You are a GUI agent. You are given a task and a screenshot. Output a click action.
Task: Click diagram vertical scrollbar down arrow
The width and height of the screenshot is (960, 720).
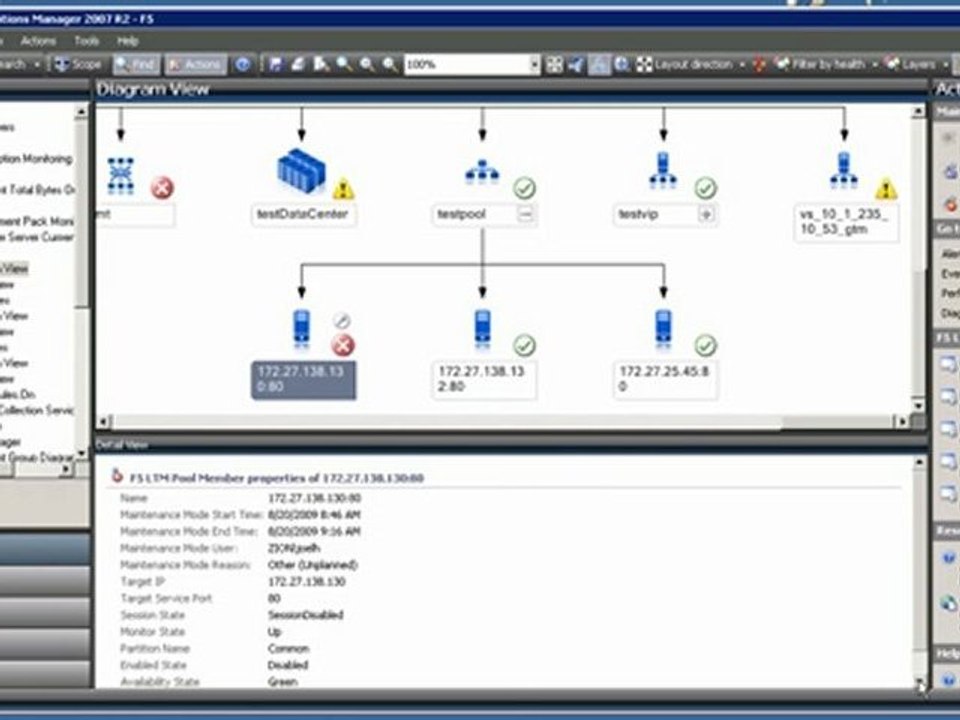[918, 405]
